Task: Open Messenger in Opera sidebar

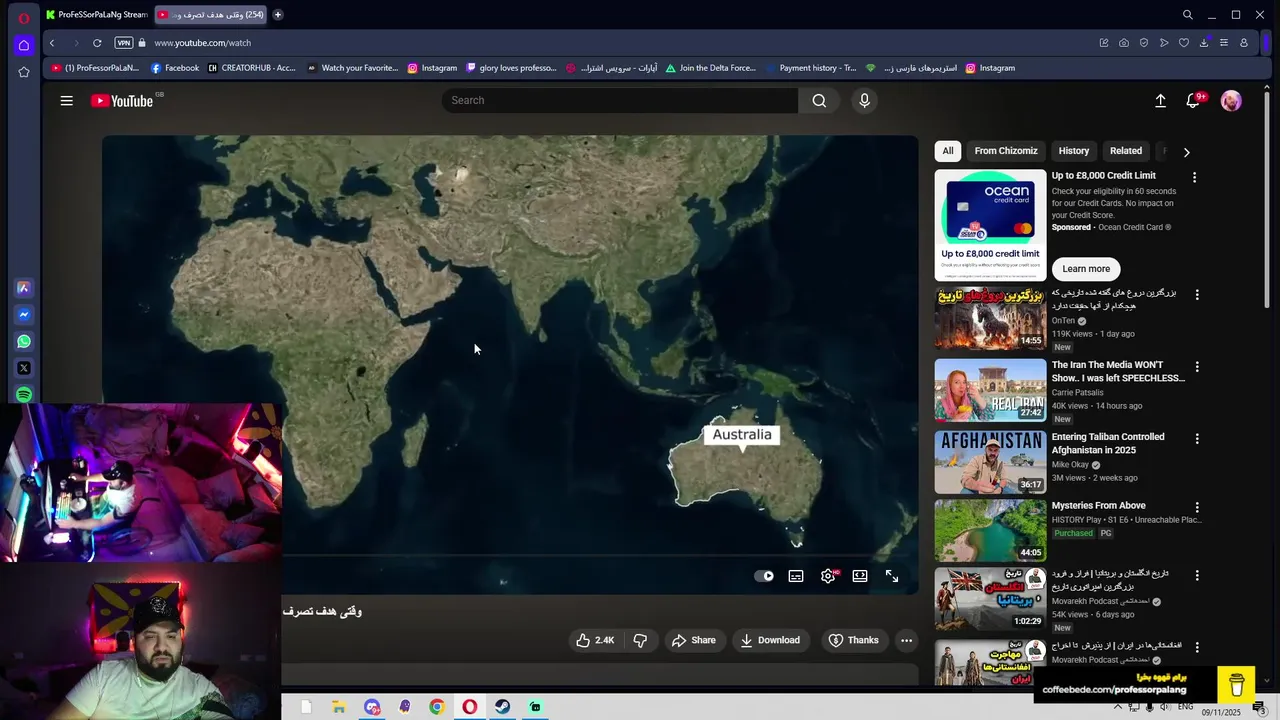Action: 24,315
